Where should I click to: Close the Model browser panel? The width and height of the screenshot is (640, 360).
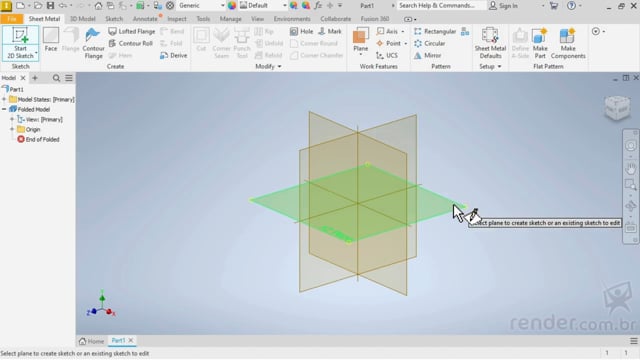[x=23, y=78]
